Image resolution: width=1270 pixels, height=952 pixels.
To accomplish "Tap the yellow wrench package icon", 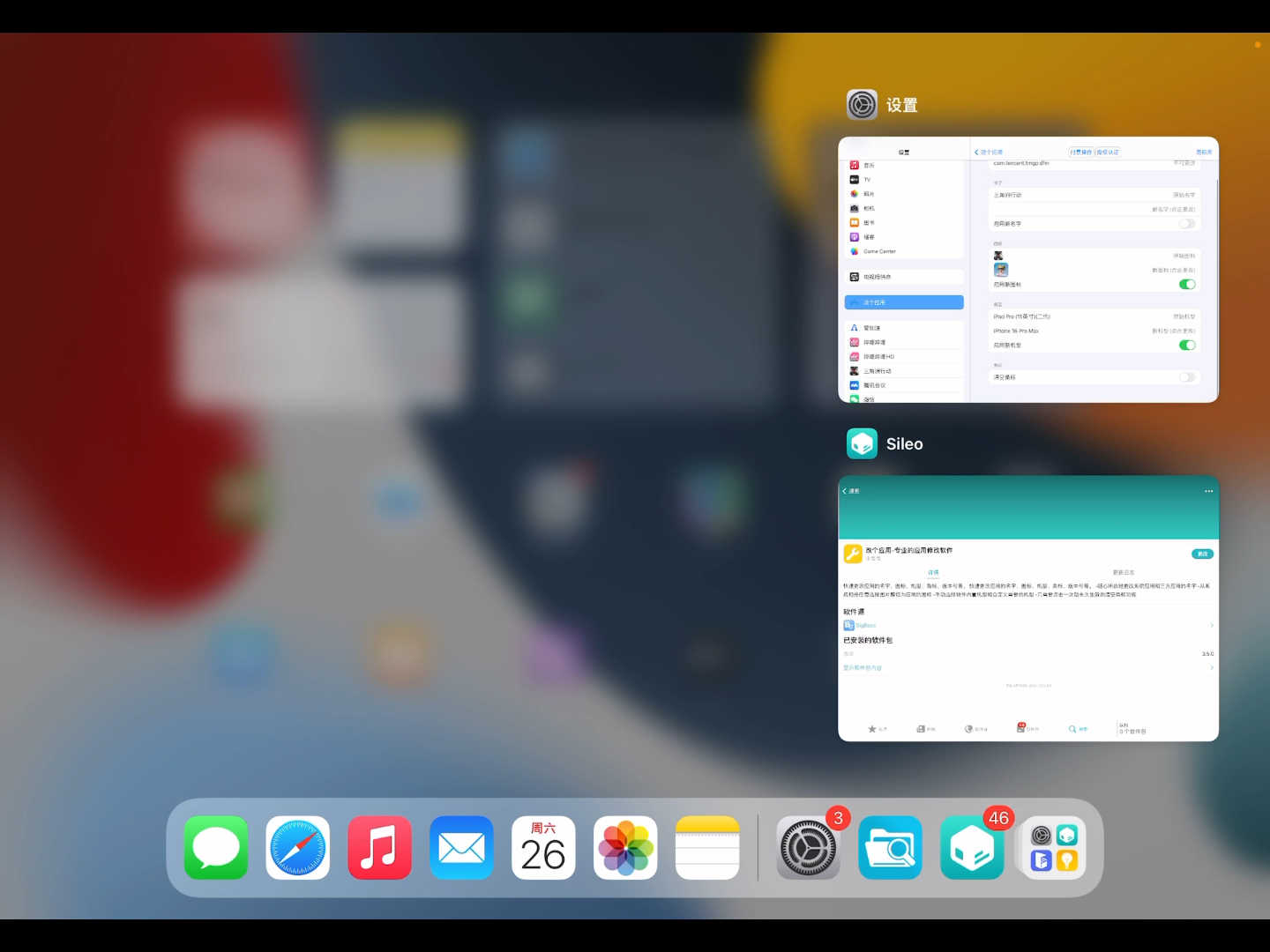I will point(853,554).
